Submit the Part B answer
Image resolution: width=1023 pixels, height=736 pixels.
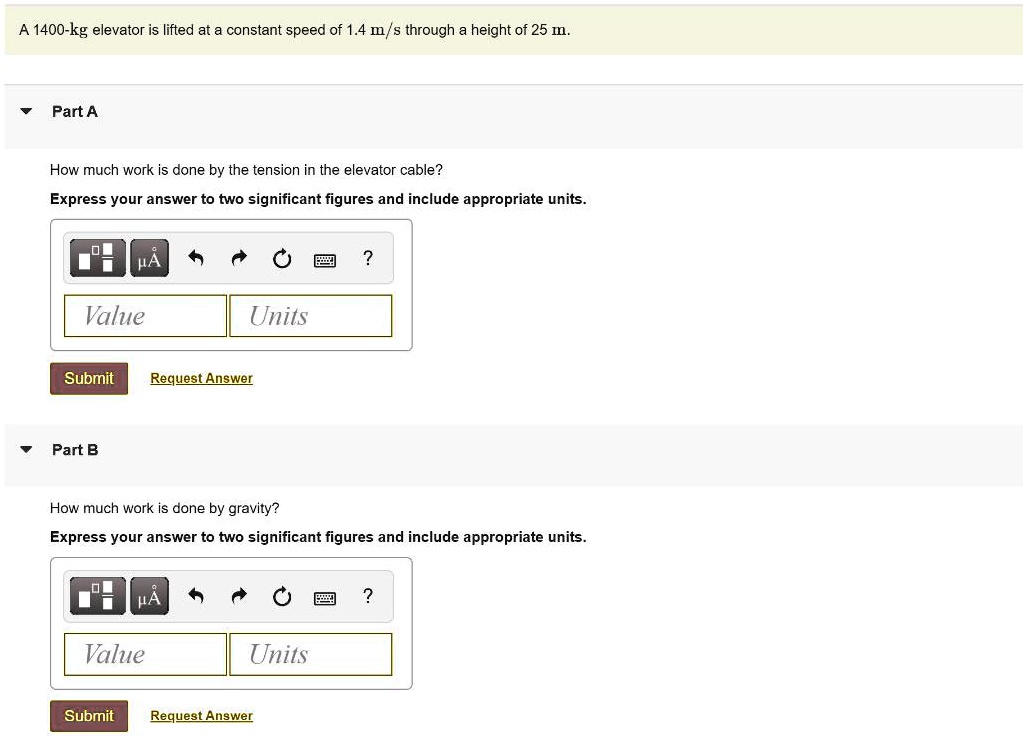point(89,716)
